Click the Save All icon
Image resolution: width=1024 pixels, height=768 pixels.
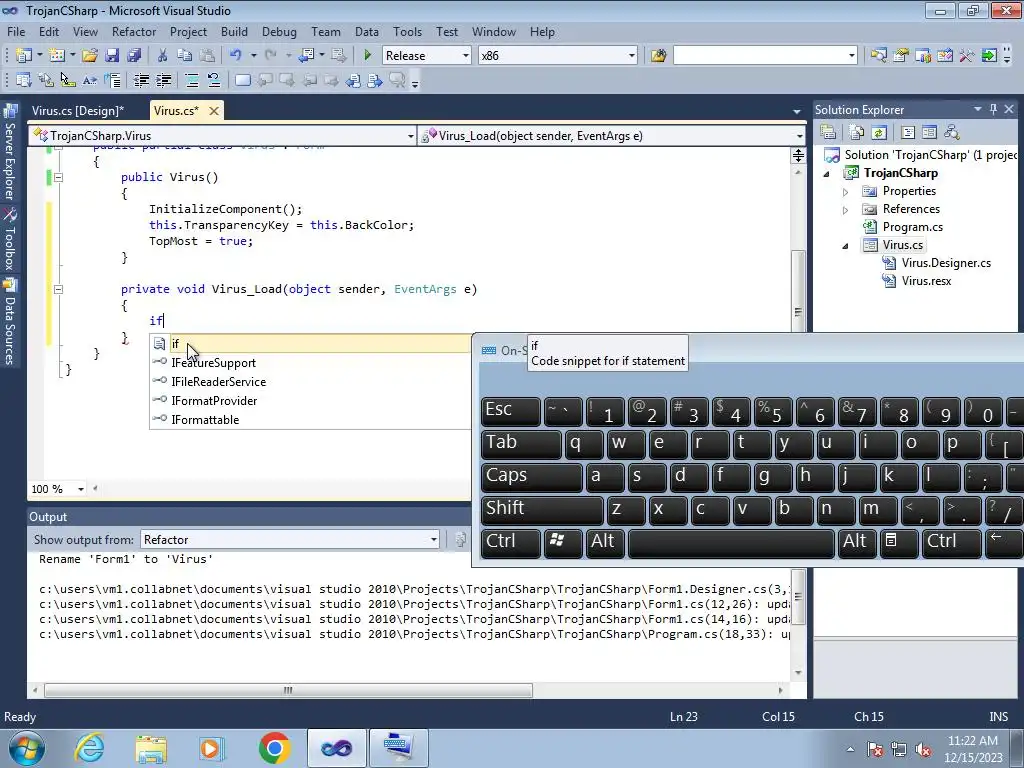tap(134, 56)
